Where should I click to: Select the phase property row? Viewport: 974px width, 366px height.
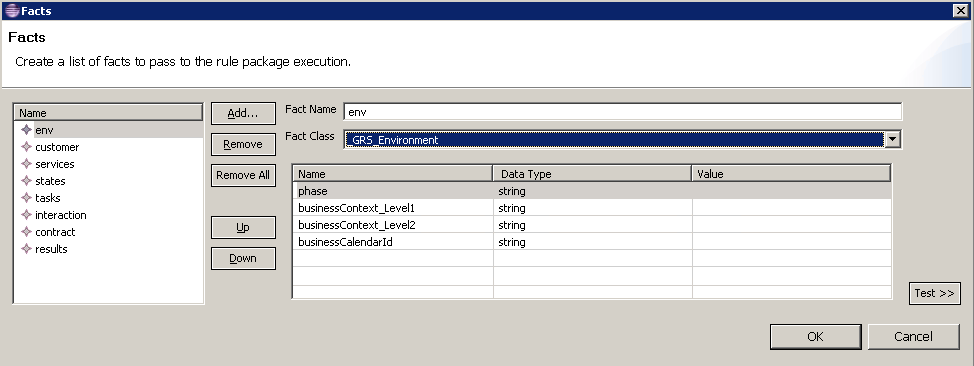click(x=592, y=191)
